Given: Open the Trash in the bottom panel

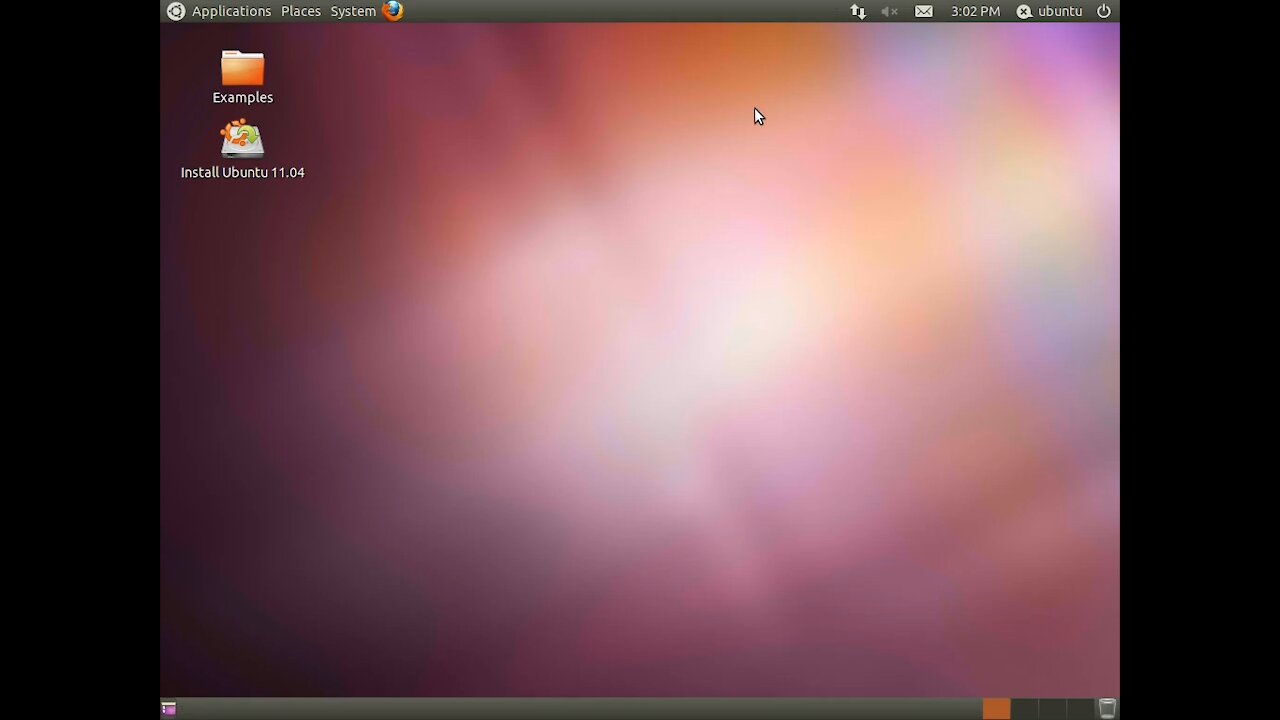Looking at the screenshot, I should point(1107,709).
